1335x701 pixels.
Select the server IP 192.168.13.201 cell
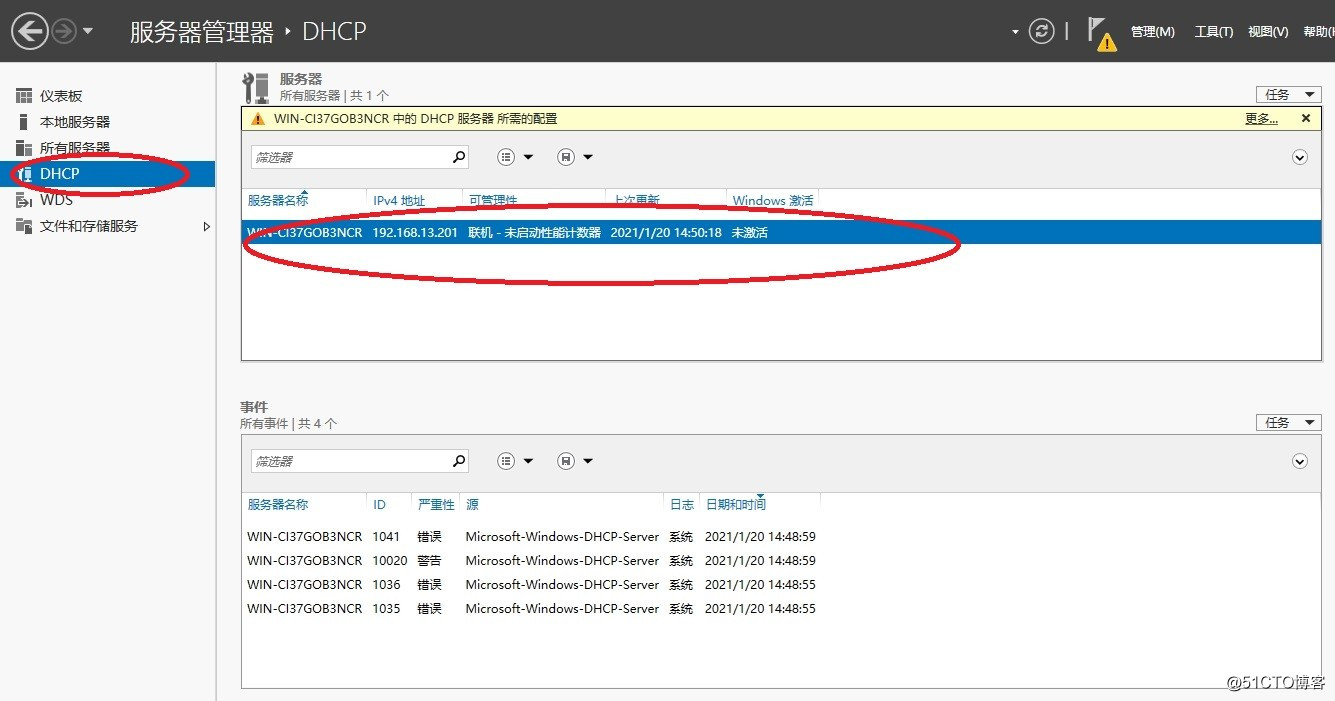pyautogui.click(x=415, y=232)
